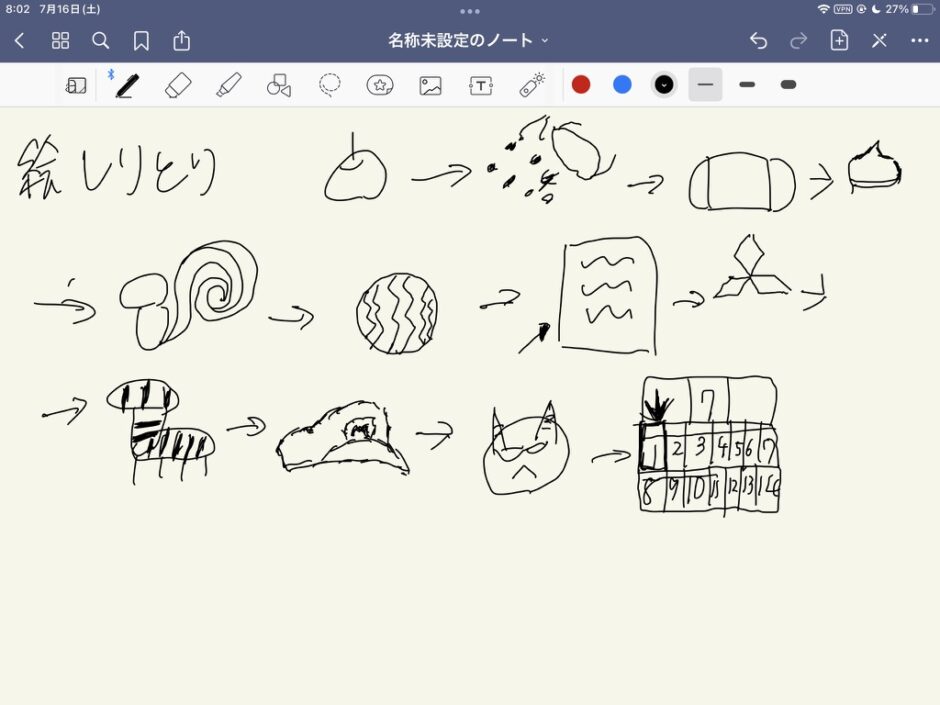Screen dimensions: 940x705
Task: Select the Pen tool
Action: point(126,85)
